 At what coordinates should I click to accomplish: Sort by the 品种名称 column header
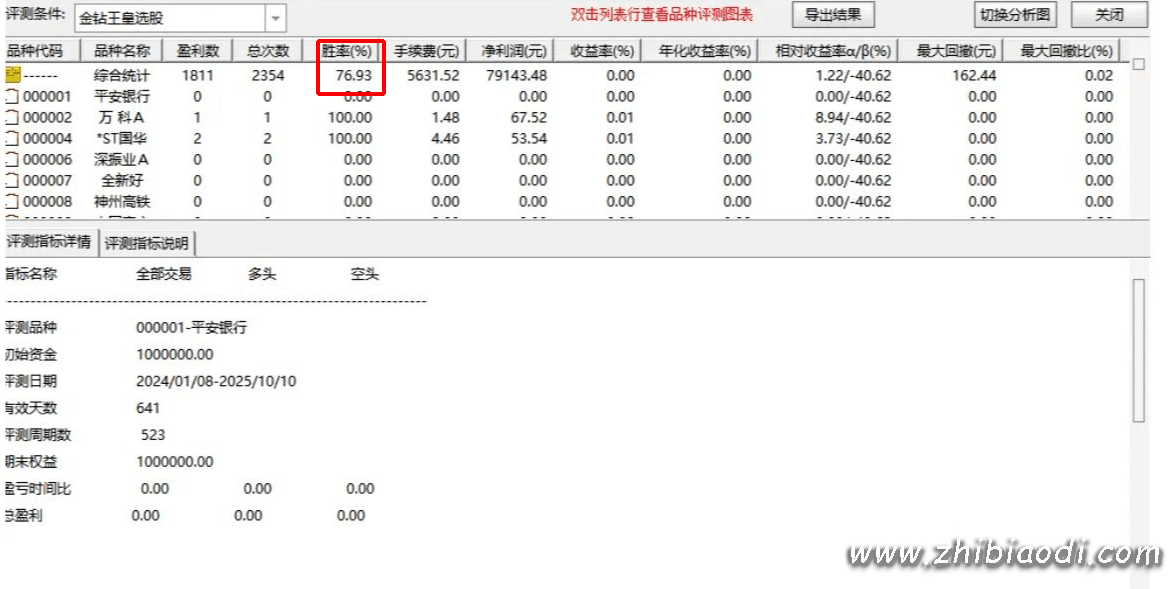point(122,51)
